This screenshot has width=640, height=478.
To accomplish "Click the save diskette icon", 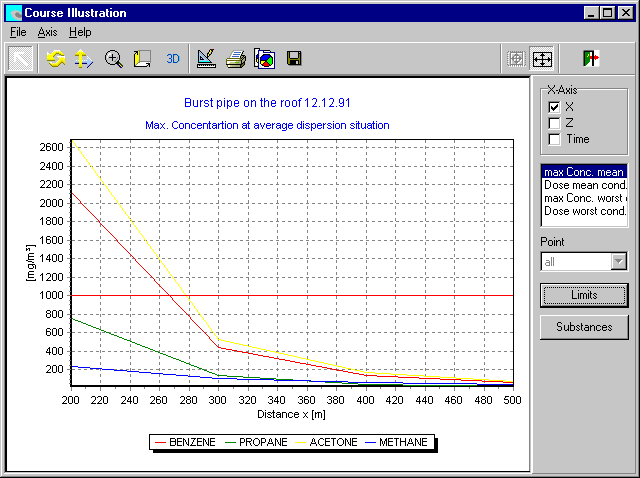I will tap(294, 59).
